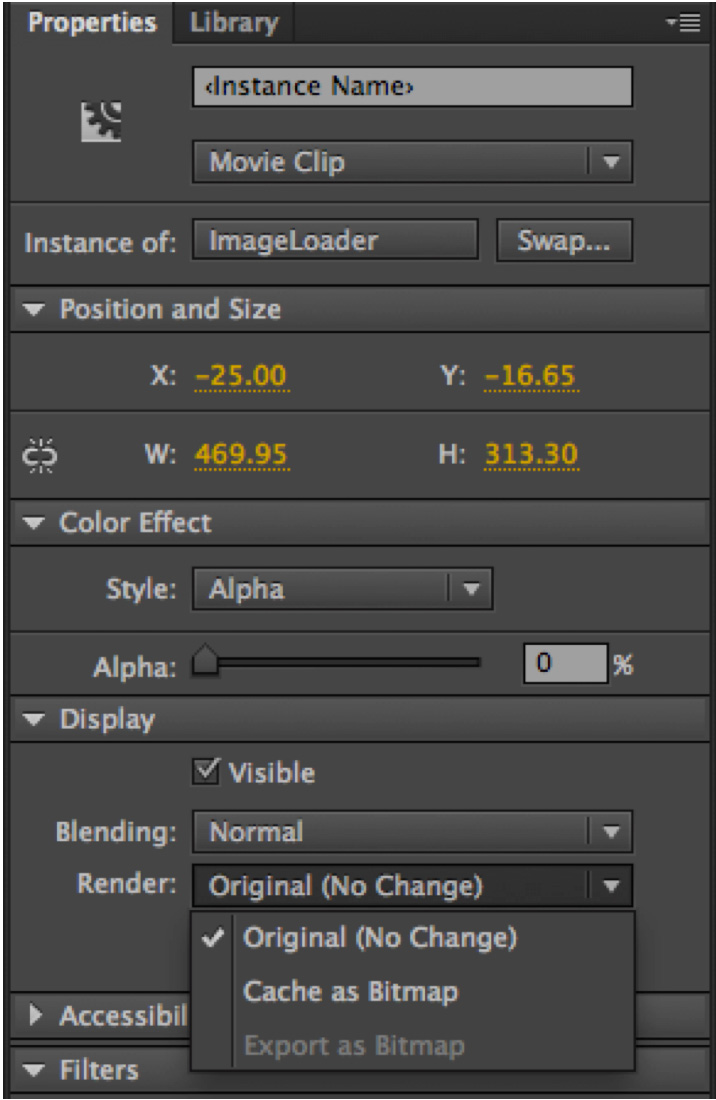This screenshot has width=716, height=1100.
Task: Toggle the Visible checkbox
Action: tap(206, 772)
